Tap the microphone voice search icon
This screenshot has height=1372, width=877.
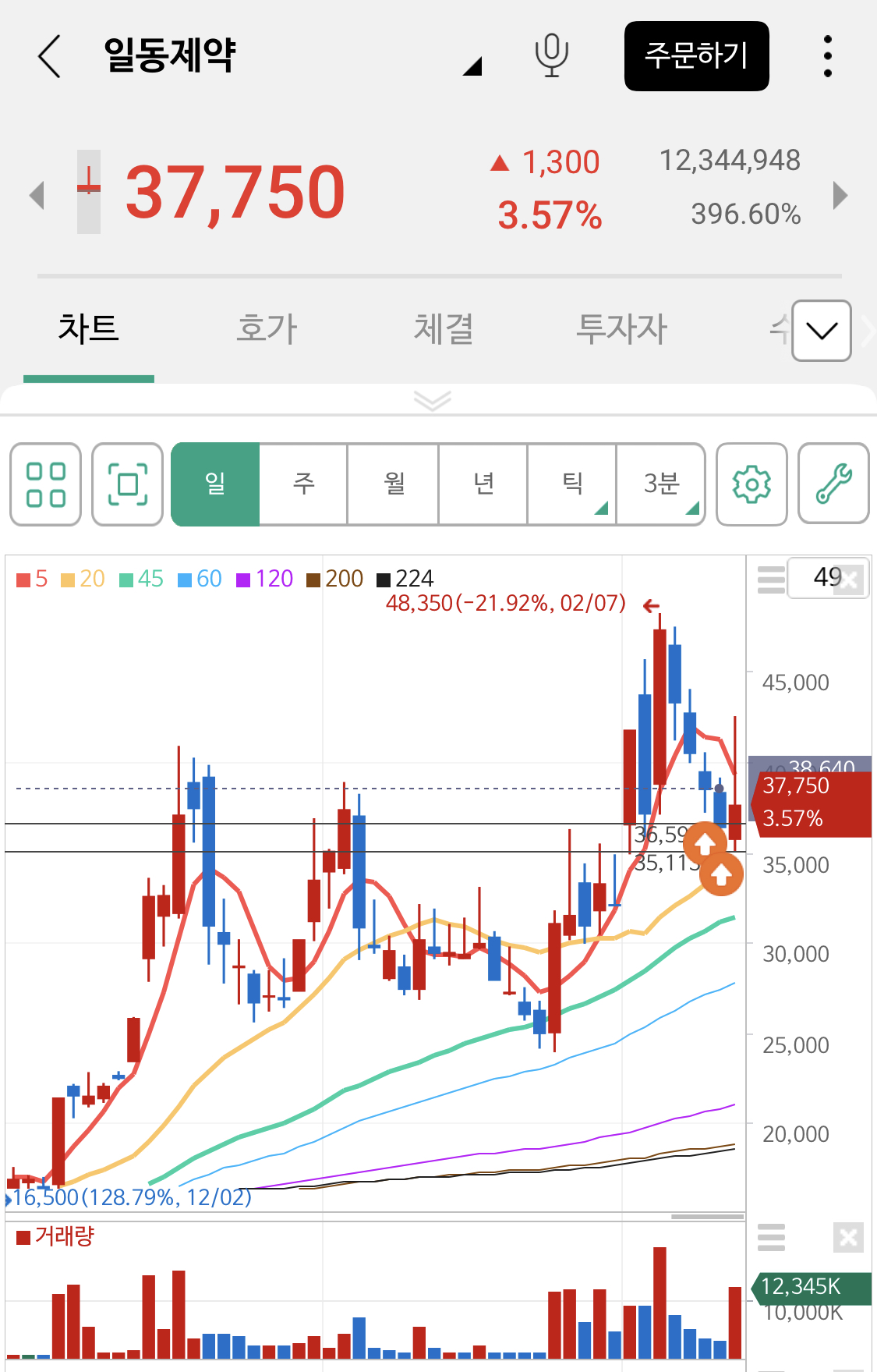(x=551, y=56)
